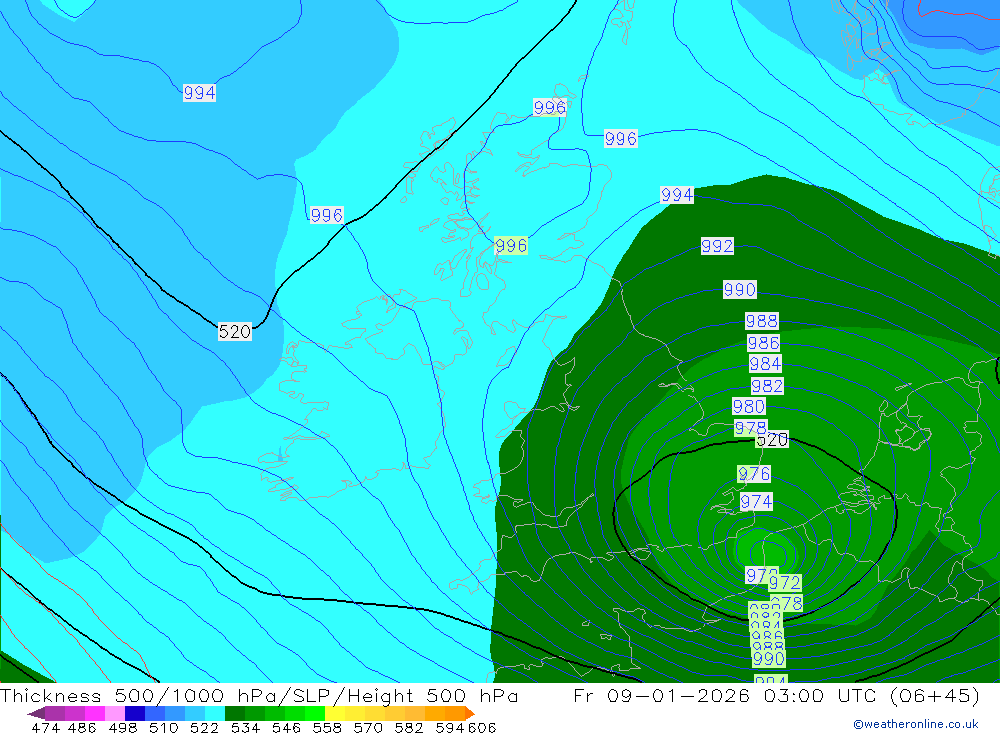1000x733 pixels.
Task: Click the green-highlighted 996 label over Scotland
Action: tap(511, 246)
